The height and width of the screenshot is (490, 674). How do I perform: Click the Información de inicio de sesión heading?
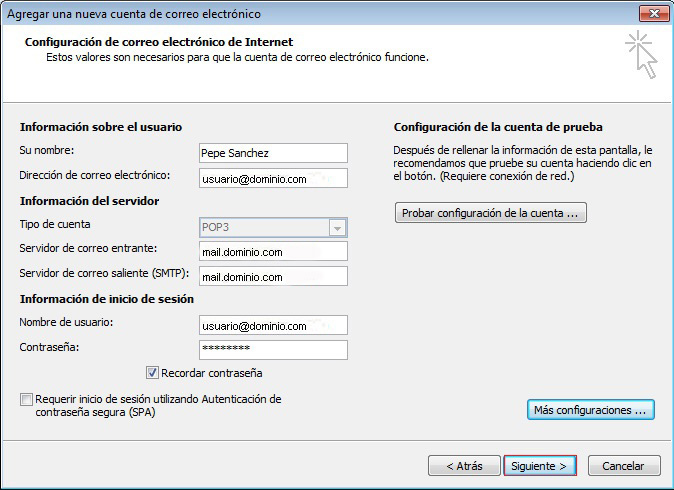[x=106, y=299]
